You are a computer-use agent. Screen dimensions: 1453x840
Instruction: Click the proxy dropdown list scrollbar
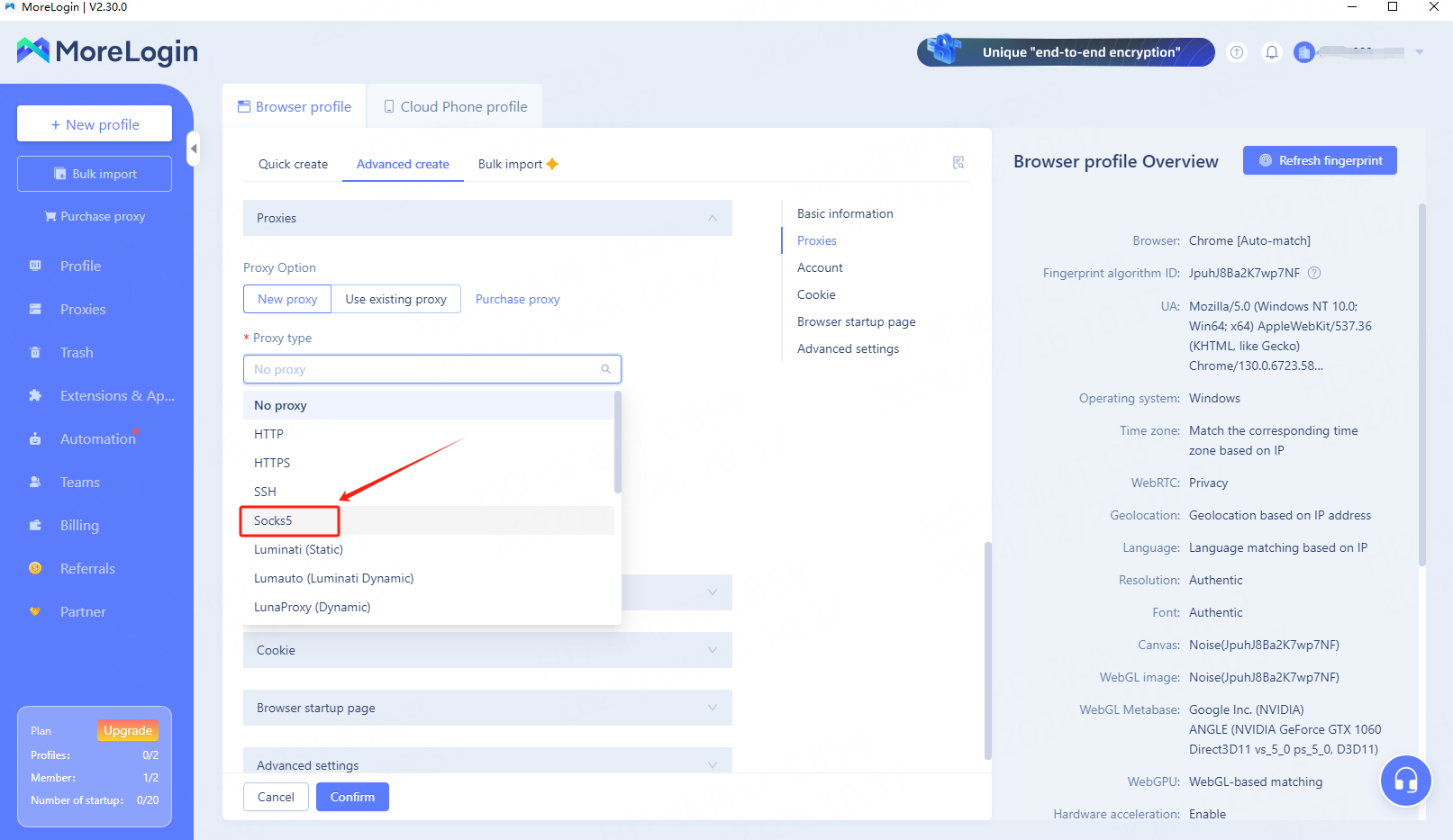(x=617, y=442)
